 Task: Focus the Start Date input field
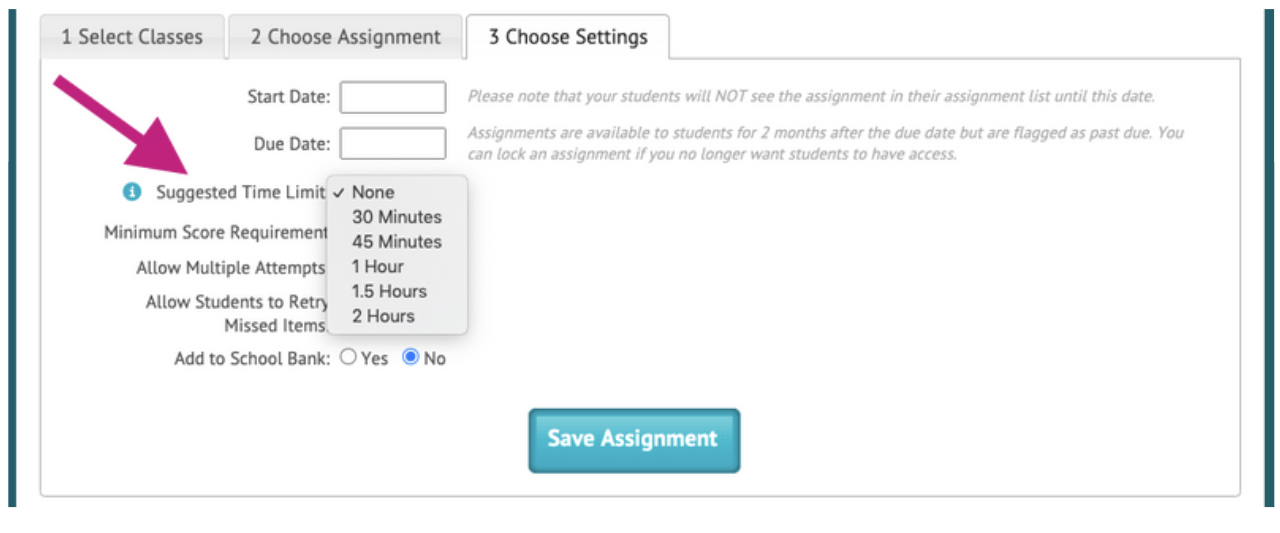tap(393, 98)
